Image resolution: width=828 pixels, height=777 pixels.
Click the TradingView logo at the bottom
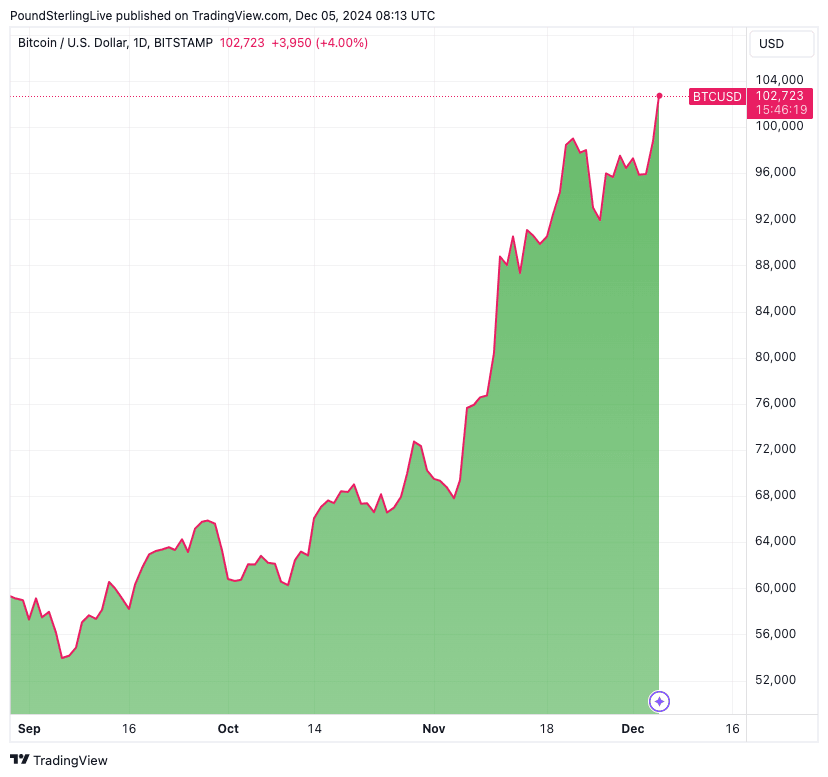58,760
